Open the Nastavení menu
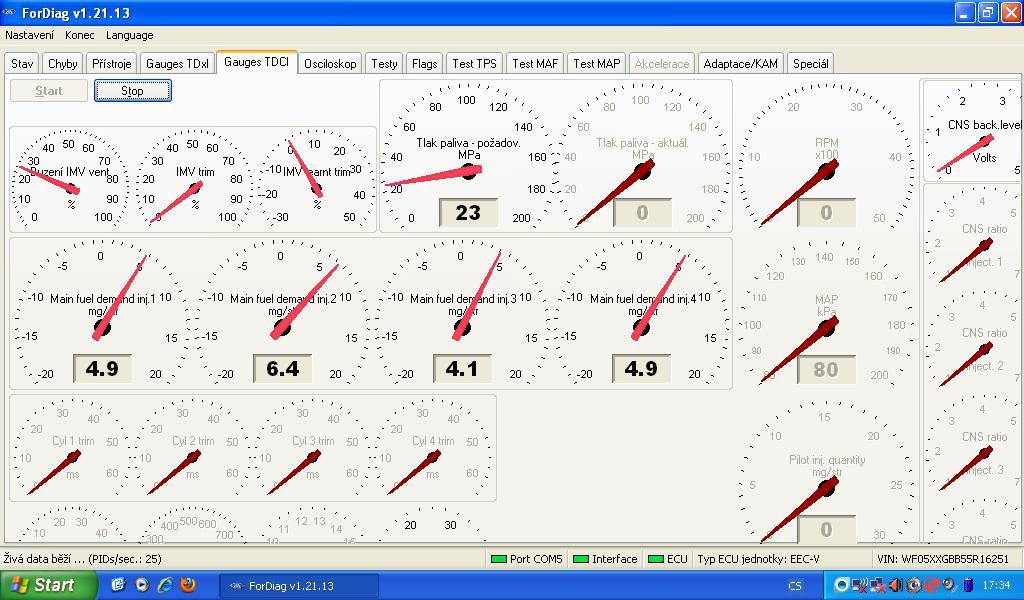The image size is (1024, 600). pyautogui.click(x=30, y=35)
